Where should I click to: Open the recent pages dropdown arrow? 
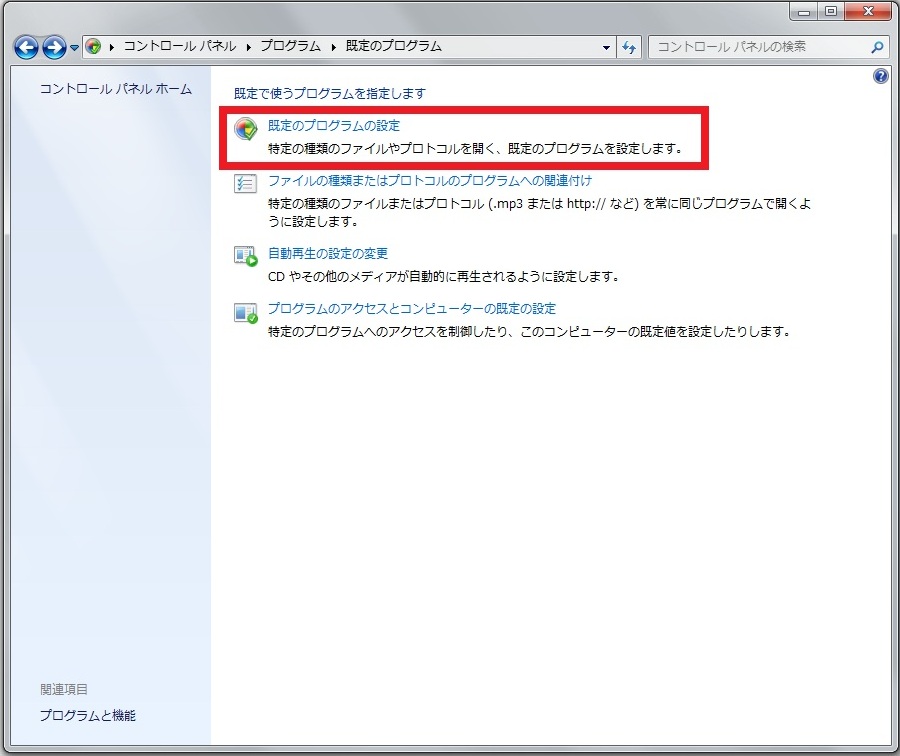click(x=74, y=48)
